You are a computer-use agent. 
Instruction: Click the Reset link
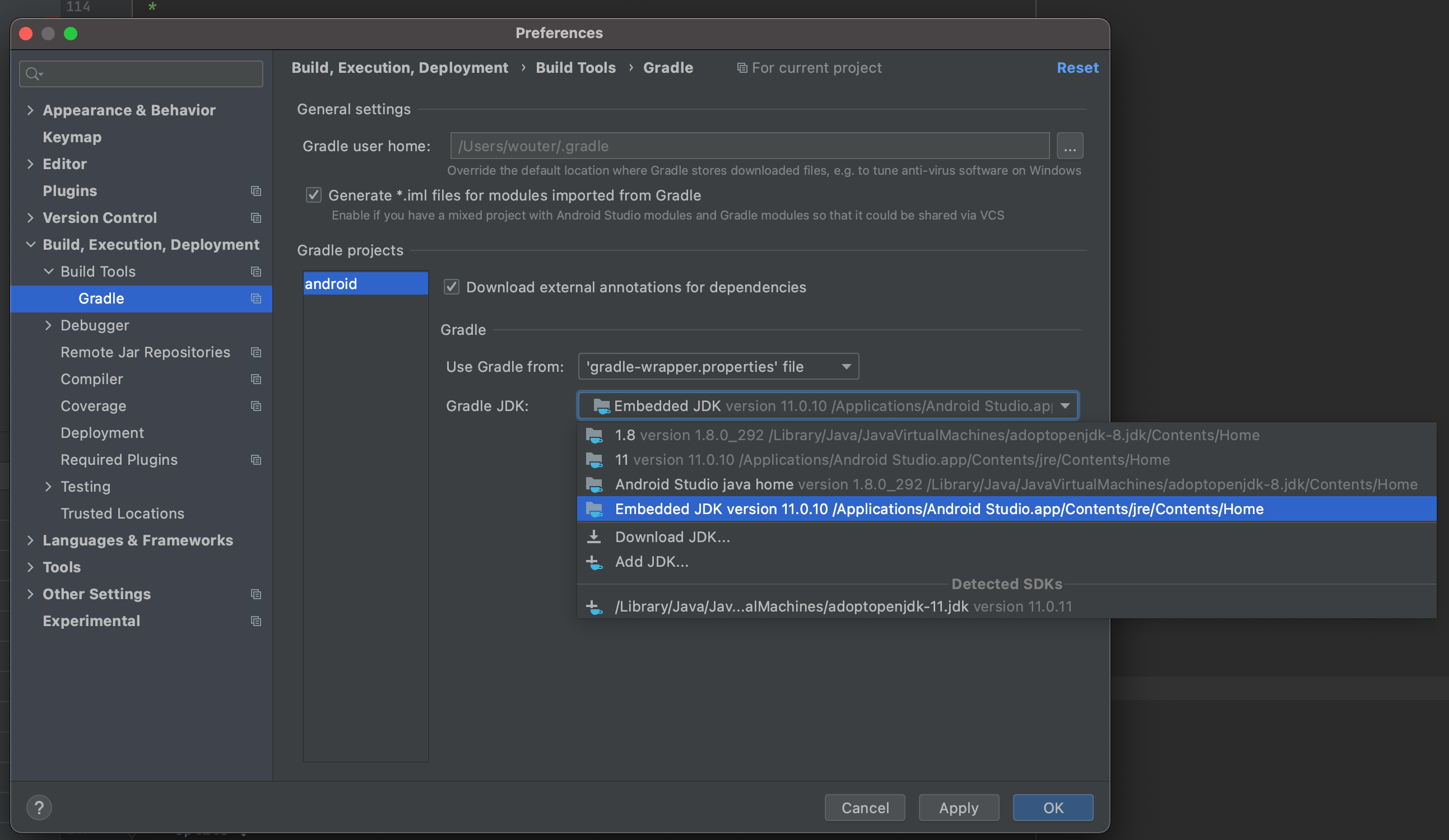point(1078,67)
